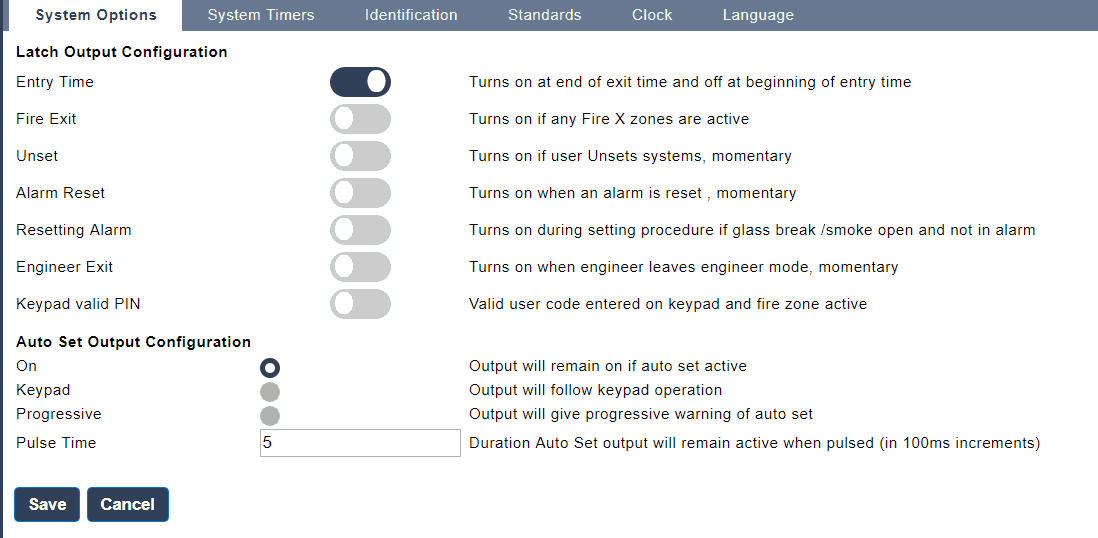Disable the Entry Time latch toggle
Screen dimensions: 1098x538
click(x=360, y=82)
